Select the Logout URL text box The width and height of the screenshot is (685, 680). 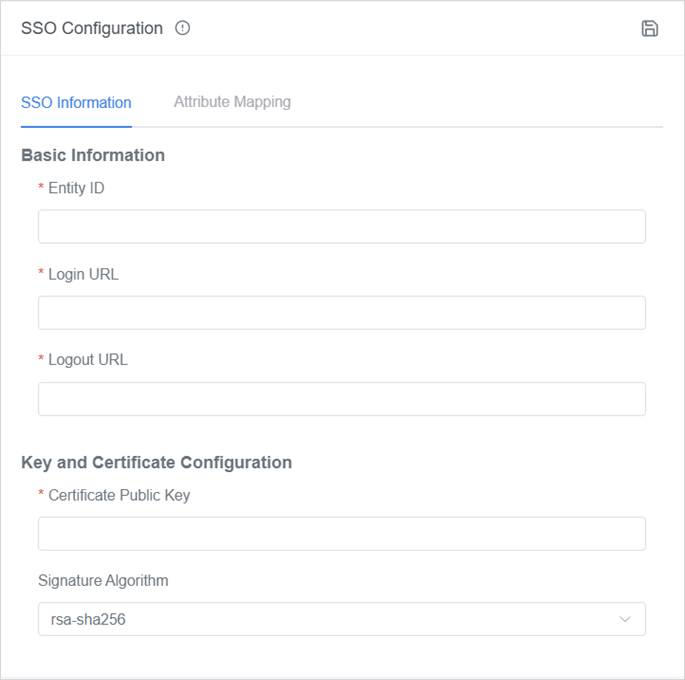click(x=341, y=399)
